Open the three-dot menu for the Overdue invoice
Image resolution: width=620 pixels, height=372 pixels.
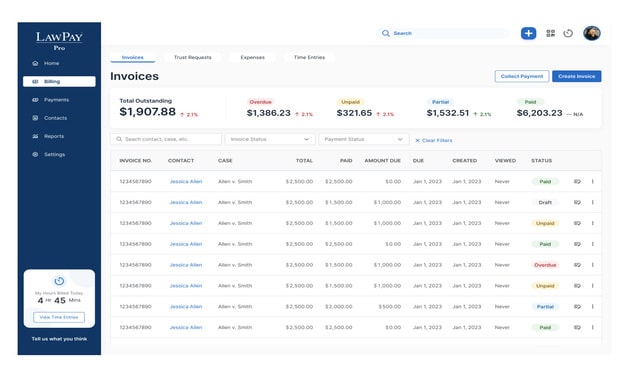593,265
